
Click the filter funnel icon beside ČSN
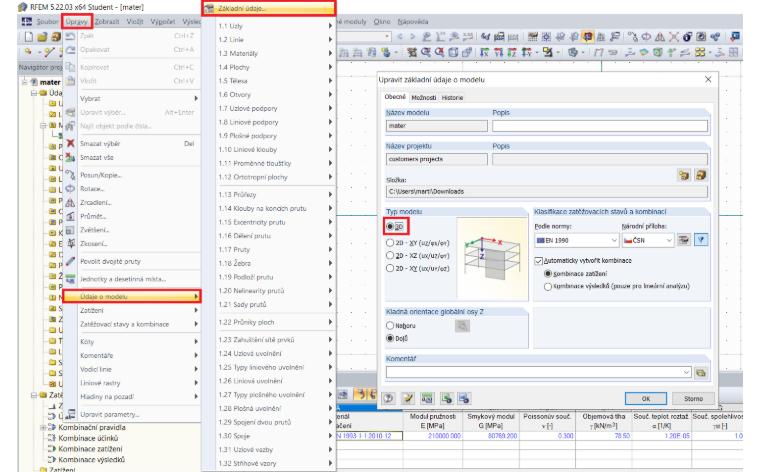pos(701,240)
